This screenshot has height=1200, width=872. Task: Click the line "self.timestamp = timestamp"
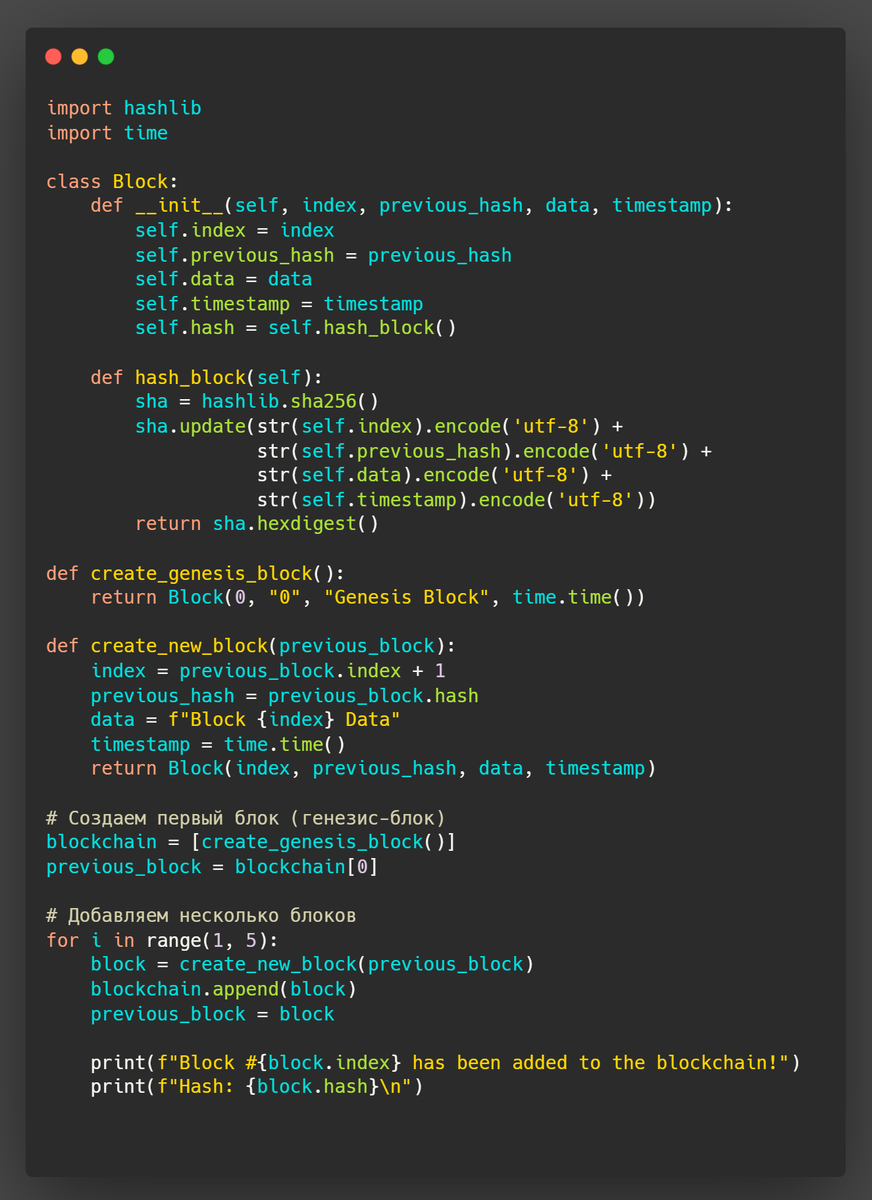coord(279,304)
